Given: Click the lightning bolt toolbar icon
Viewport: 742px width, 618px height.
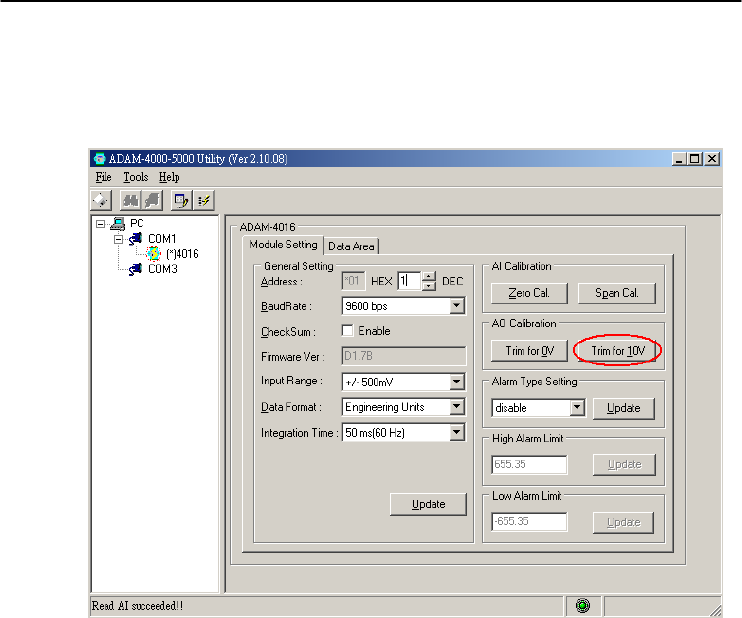Looking at the screenshot, I should [205, 199].
